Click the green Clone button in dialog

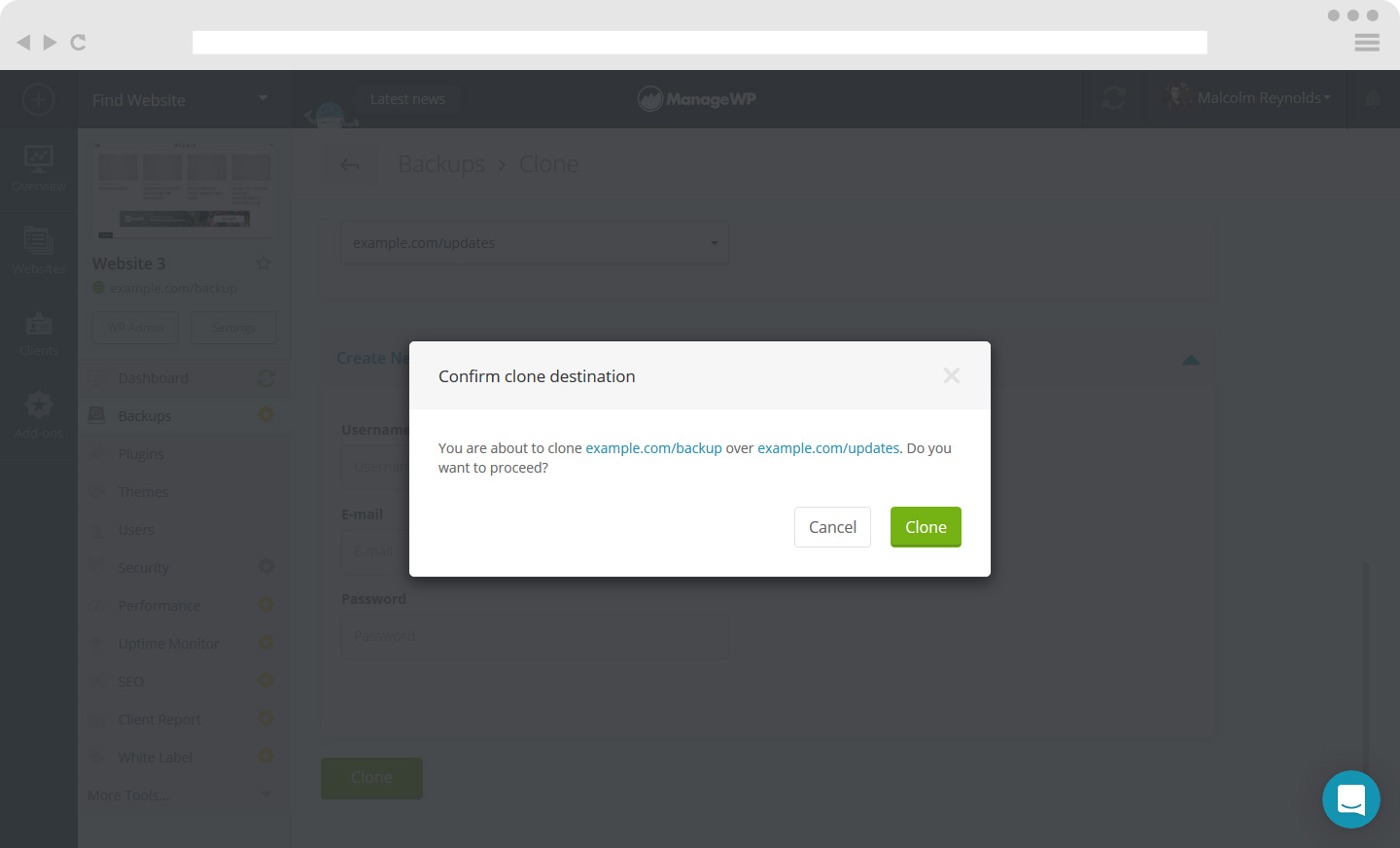[x=926, y=527]
